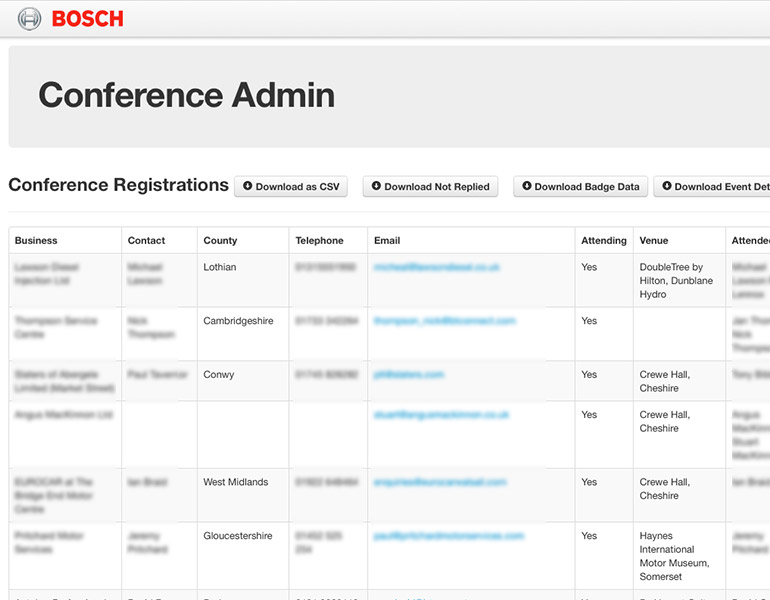Open the email link in the West Midlands row
Viewport: 770px width, 600px height.
point(440,482)
